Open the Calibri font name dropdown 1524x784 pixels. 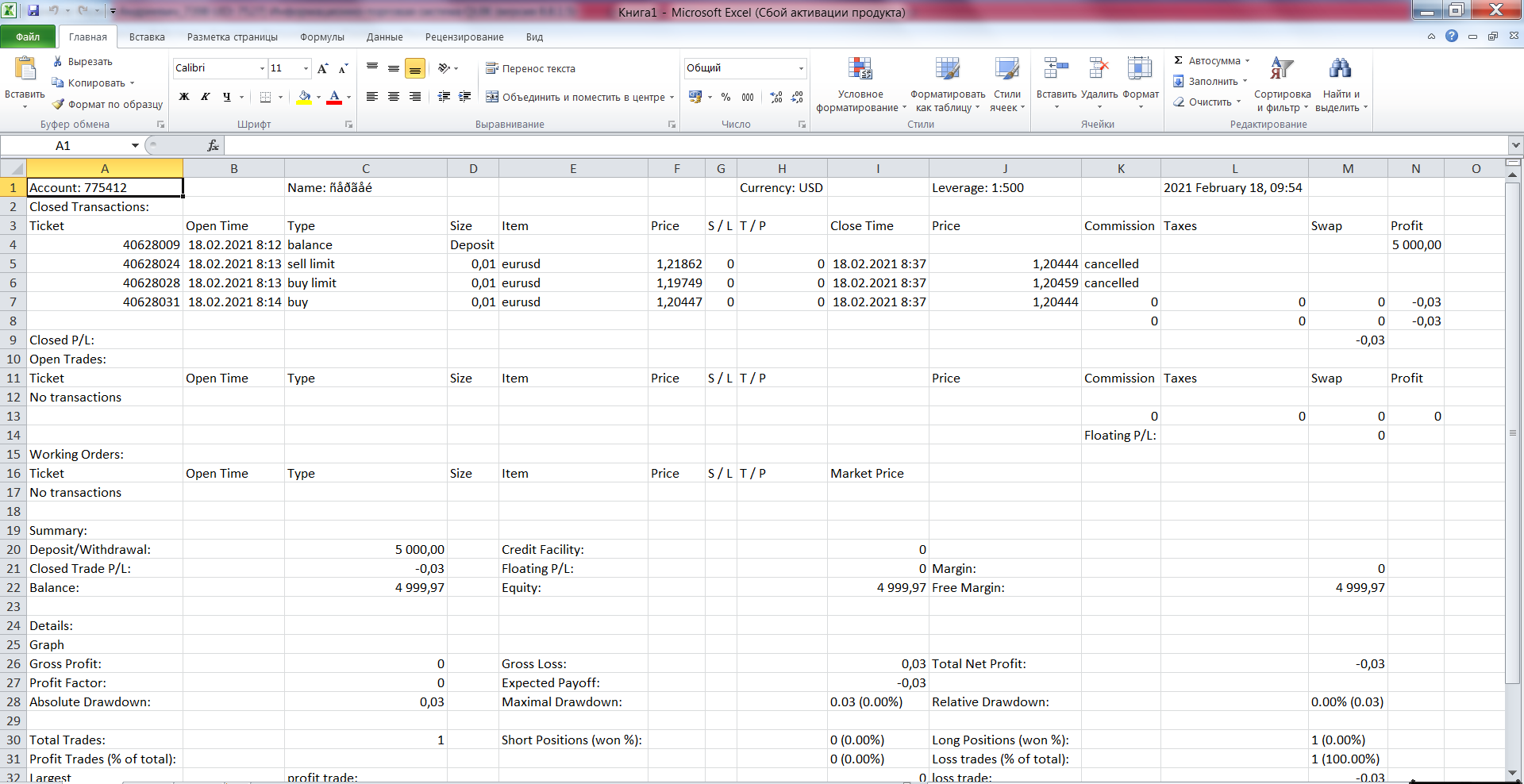262,68
